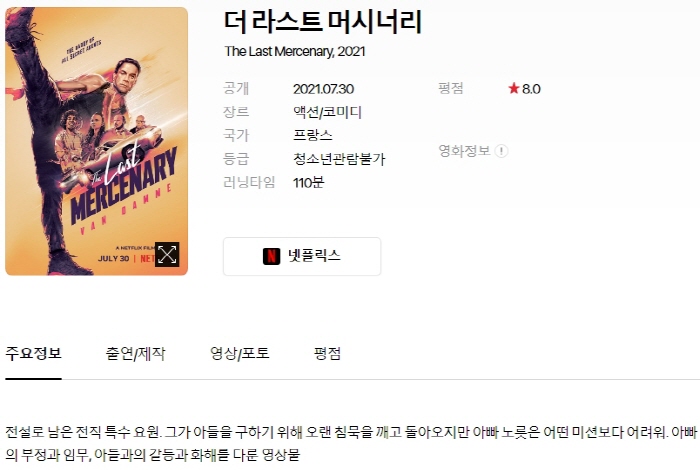Screen dimensions: 700x470
Task: Click the 프랑스 country value
Action: (x=312, y=135)
